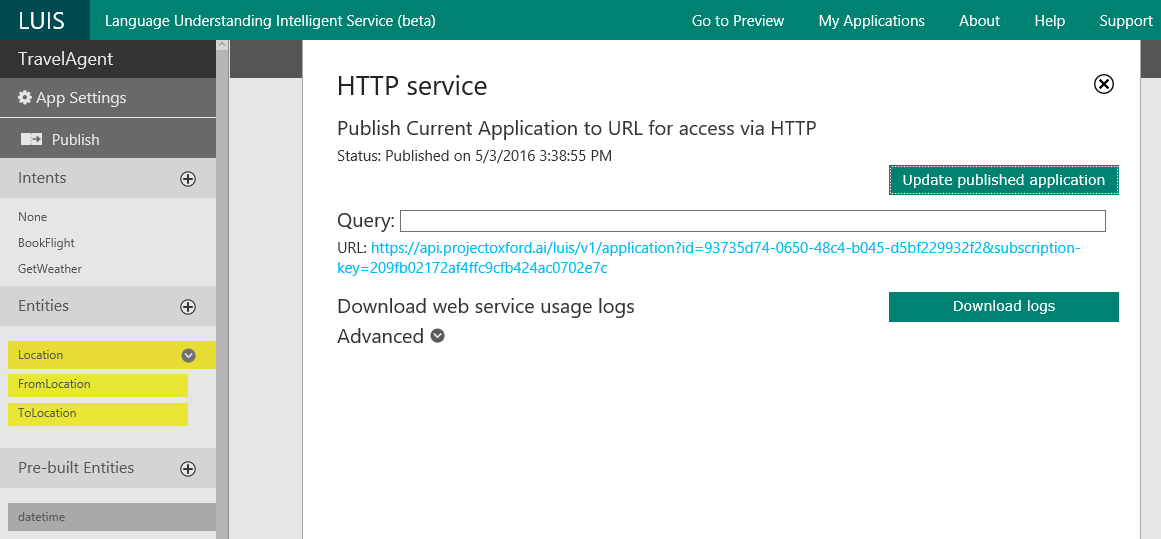The height and width of the screenshot is (539, 1161).
Task: Select the FromLocation child entity
Action: (54, 384)
